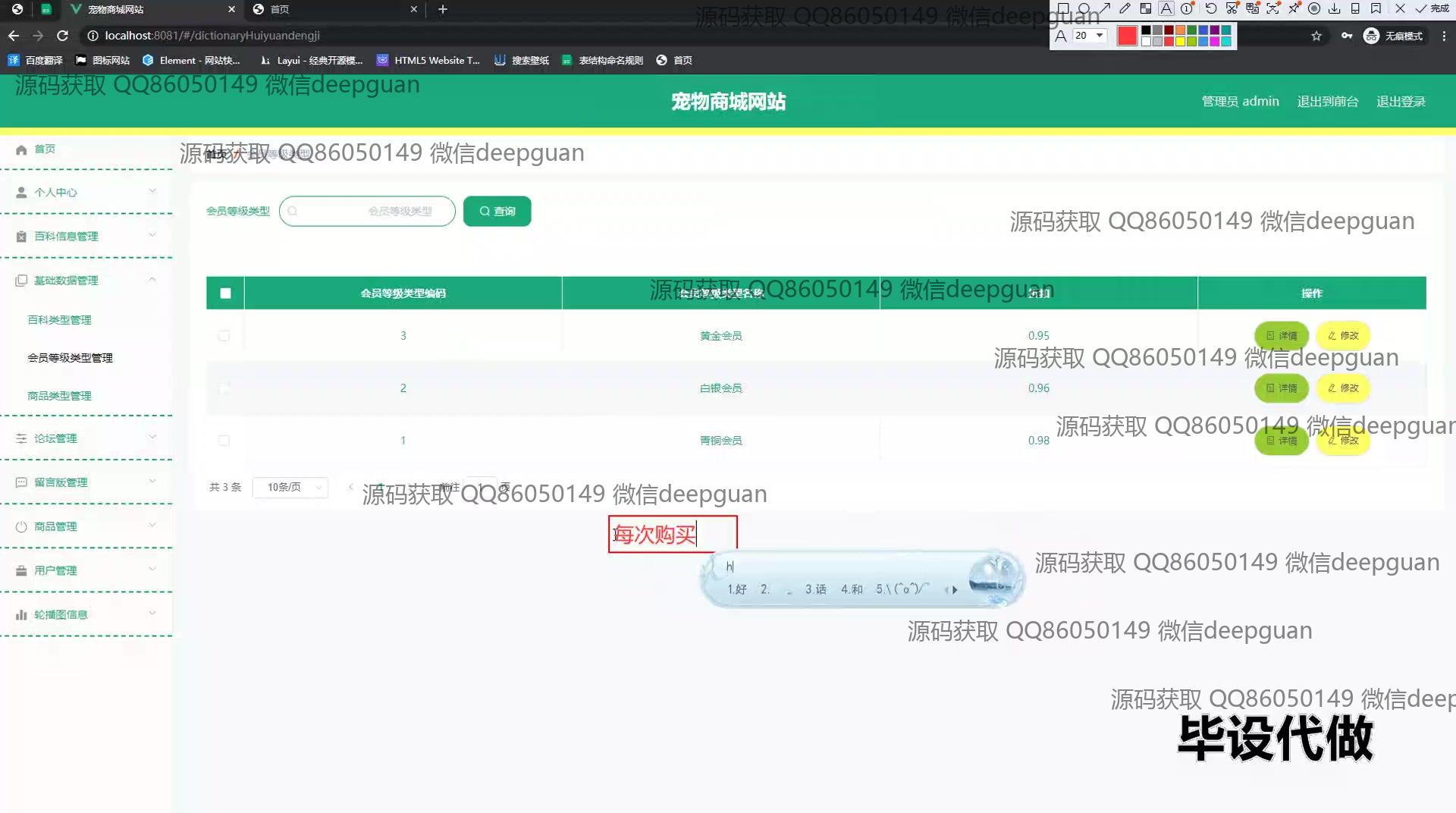Viewport: 1456px width, 813px height.
Task: Click 修改 for 白银会员 row
Action: click(1343, 388)
